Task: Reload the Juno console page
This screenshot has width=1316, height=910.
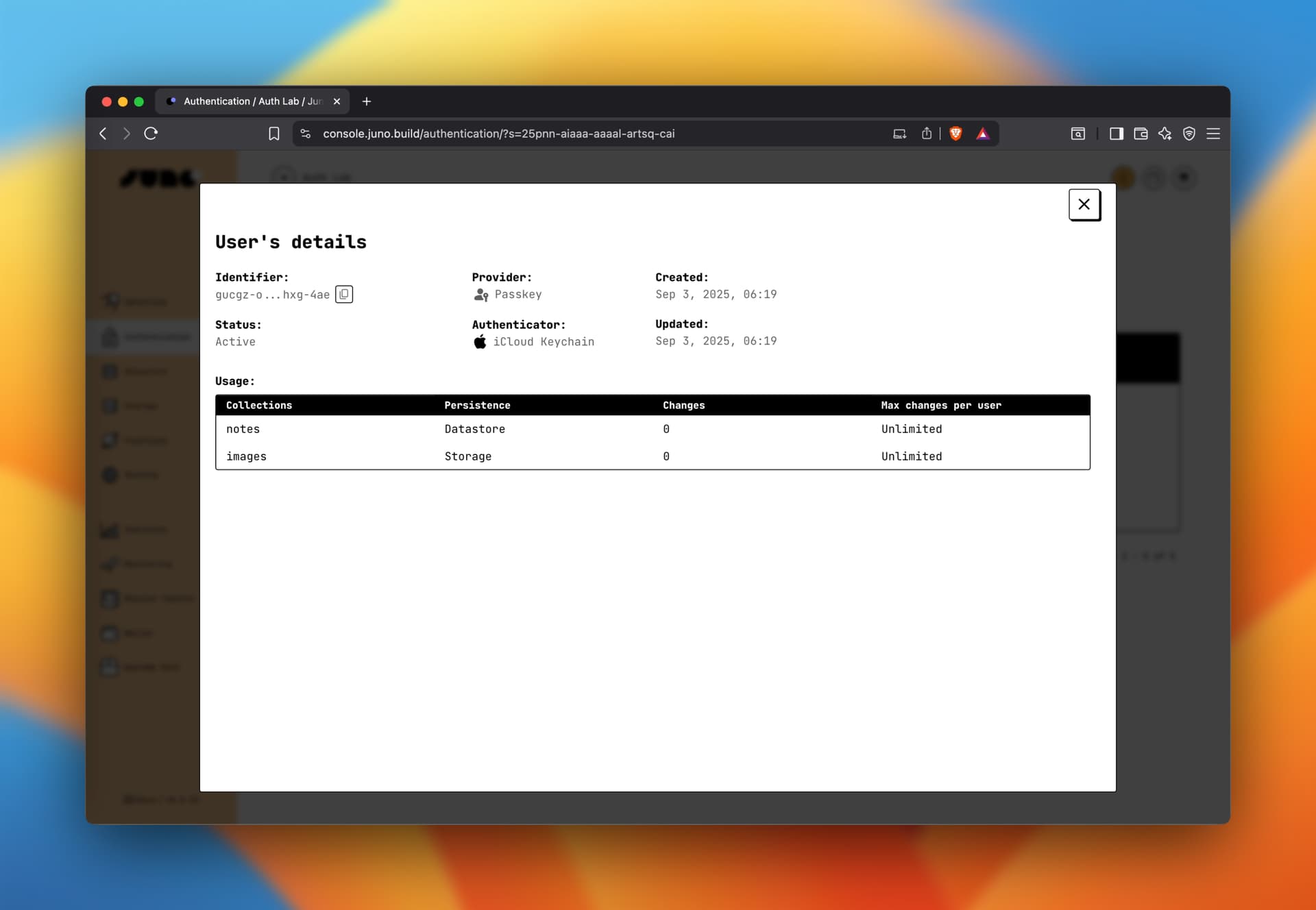Action: 151,134
